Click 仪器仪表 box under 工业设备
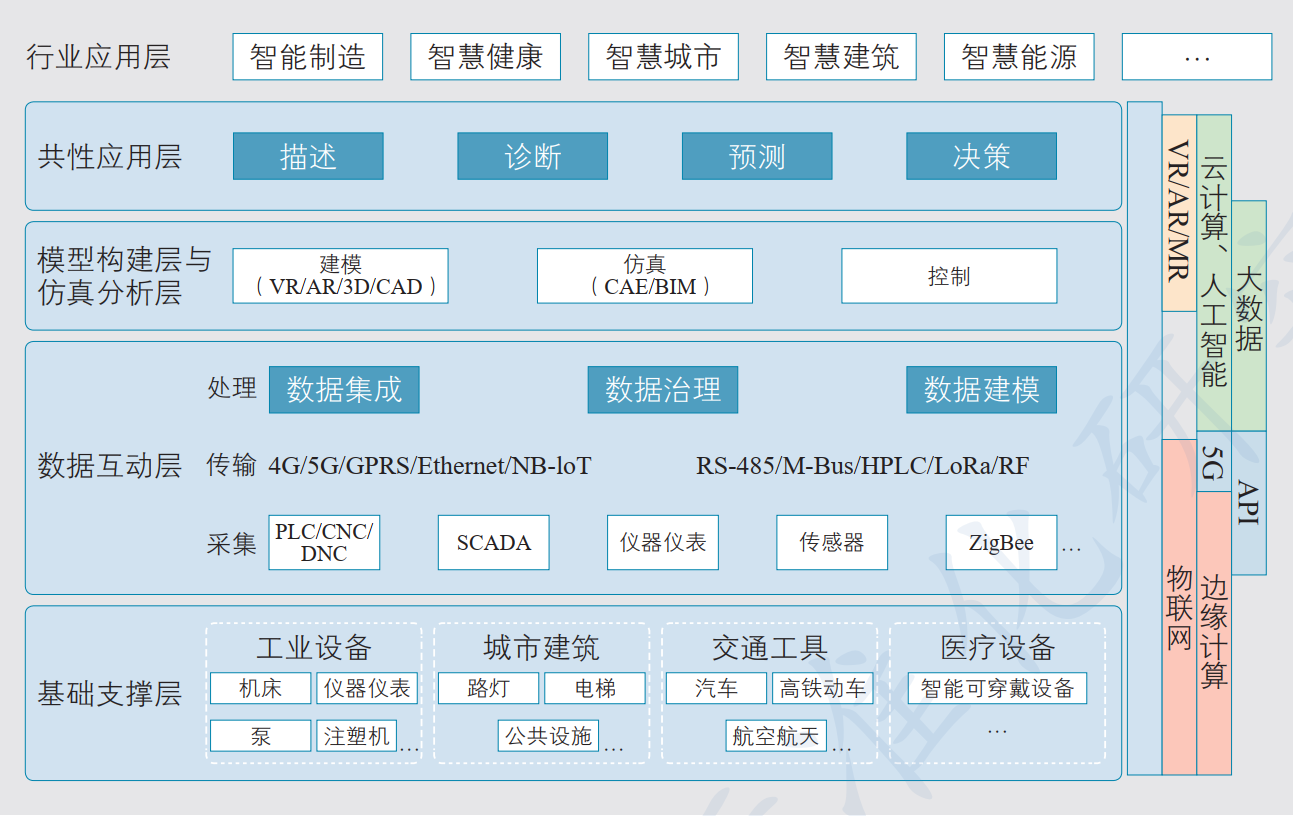Image resolution: width=1293 pixels, height=816 pixels. click(367, 688)
